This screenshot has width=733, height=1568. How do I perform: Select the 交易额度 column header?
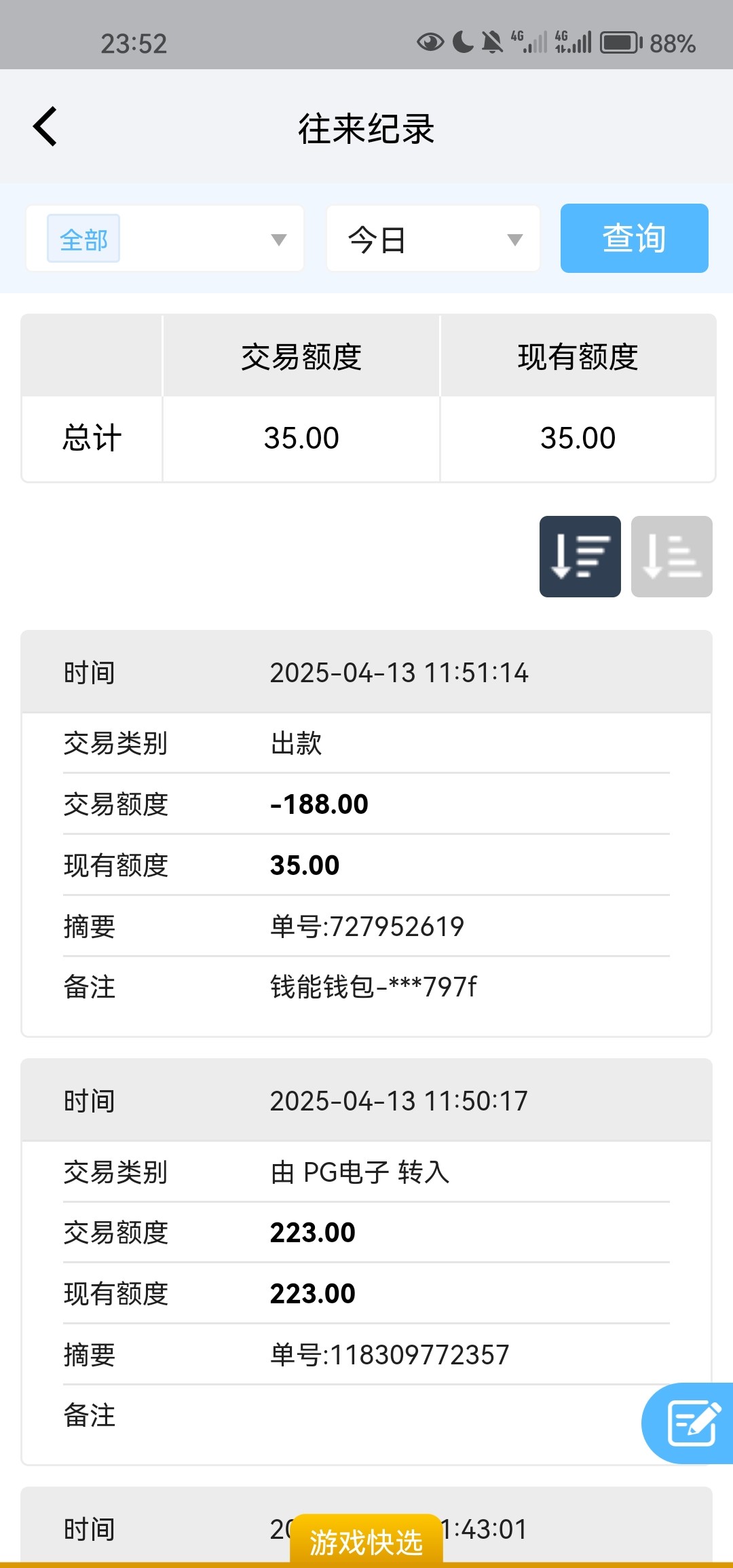click(x=301, y=357)
